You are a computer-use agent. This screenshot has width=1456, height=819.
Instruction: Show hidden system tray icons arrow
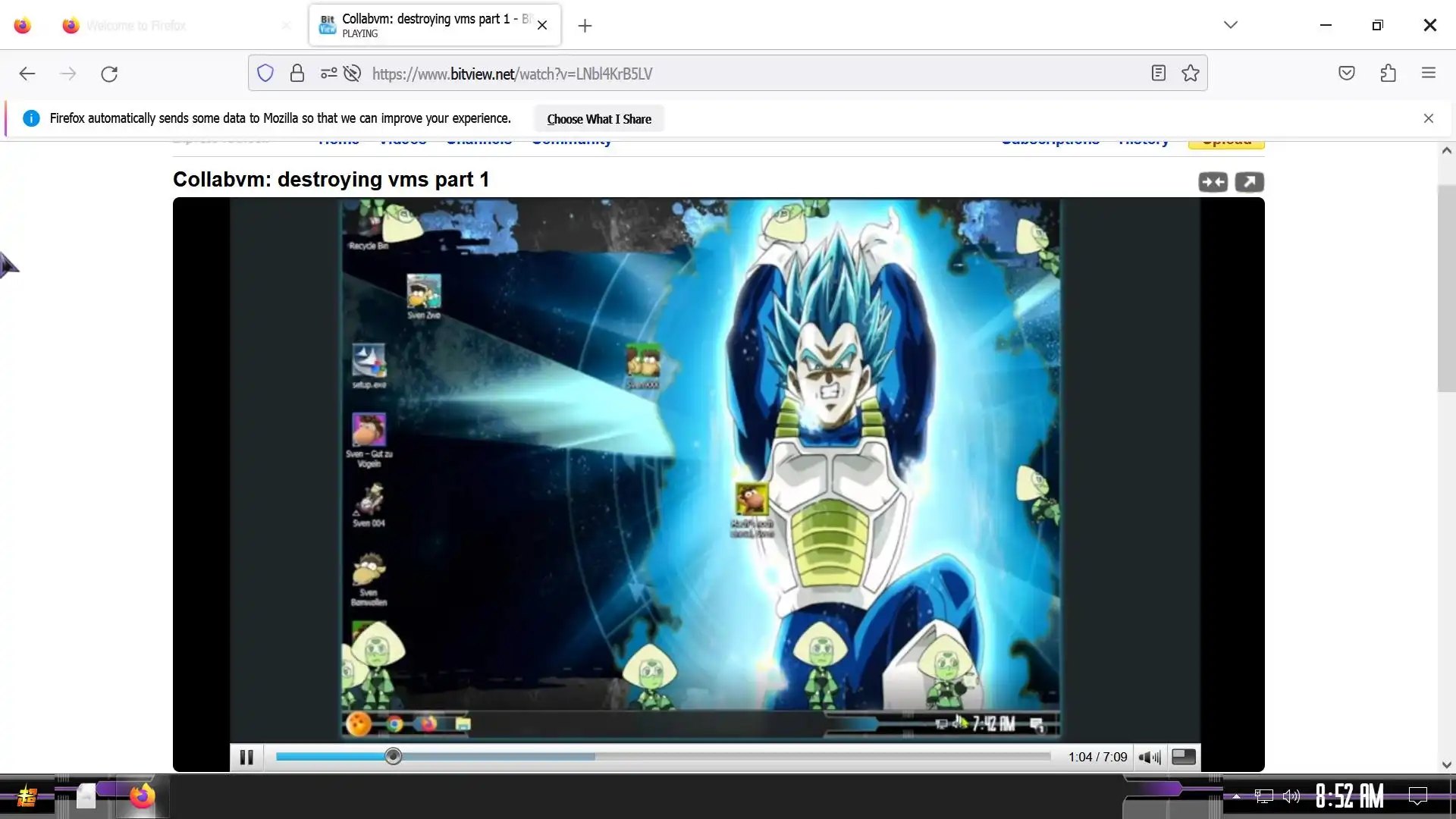(1236, 796)
